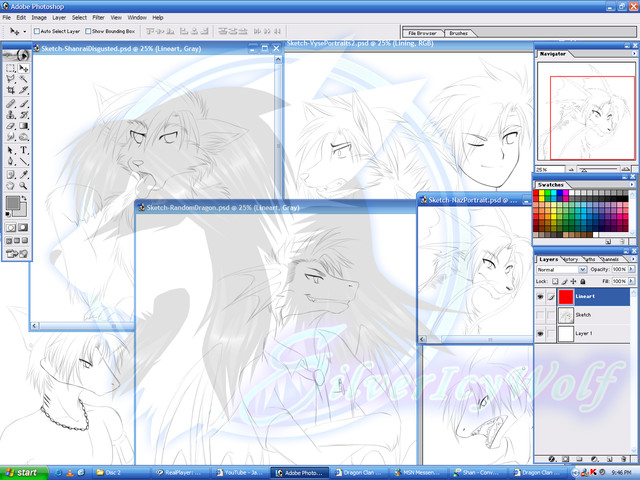Open the Swatches panel options menu arrow

click(632, 184)
